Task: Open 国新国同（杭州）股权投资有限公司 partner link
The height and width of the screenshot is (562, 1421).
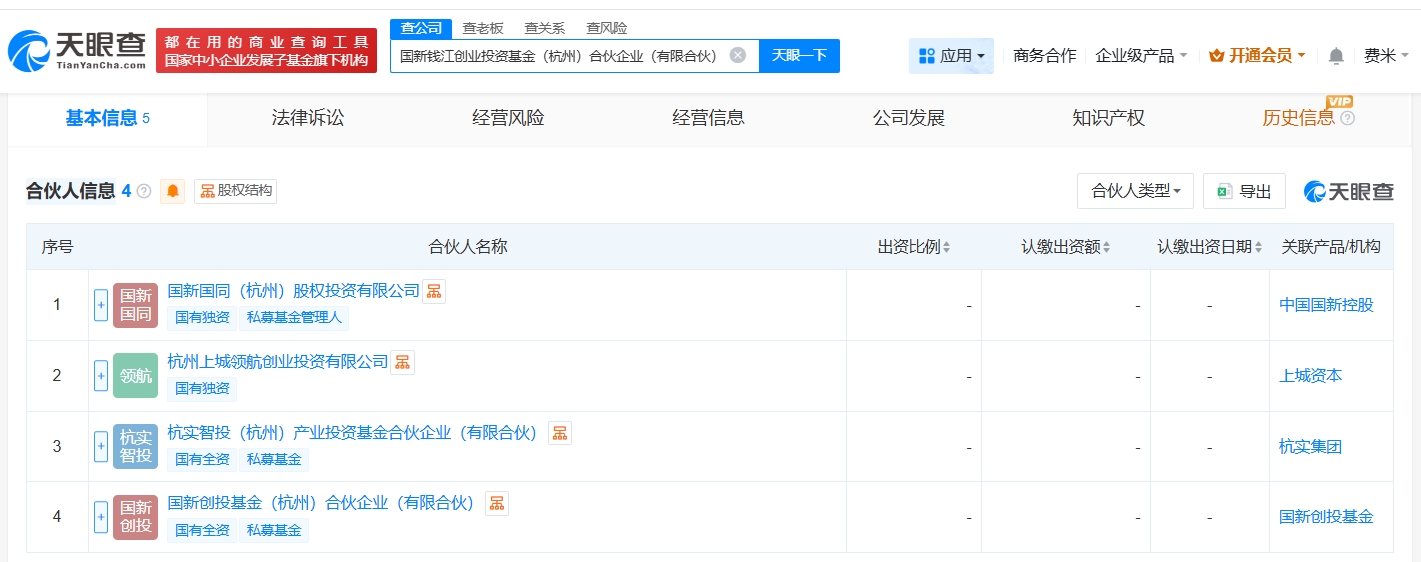Action: tap(293, 291)
